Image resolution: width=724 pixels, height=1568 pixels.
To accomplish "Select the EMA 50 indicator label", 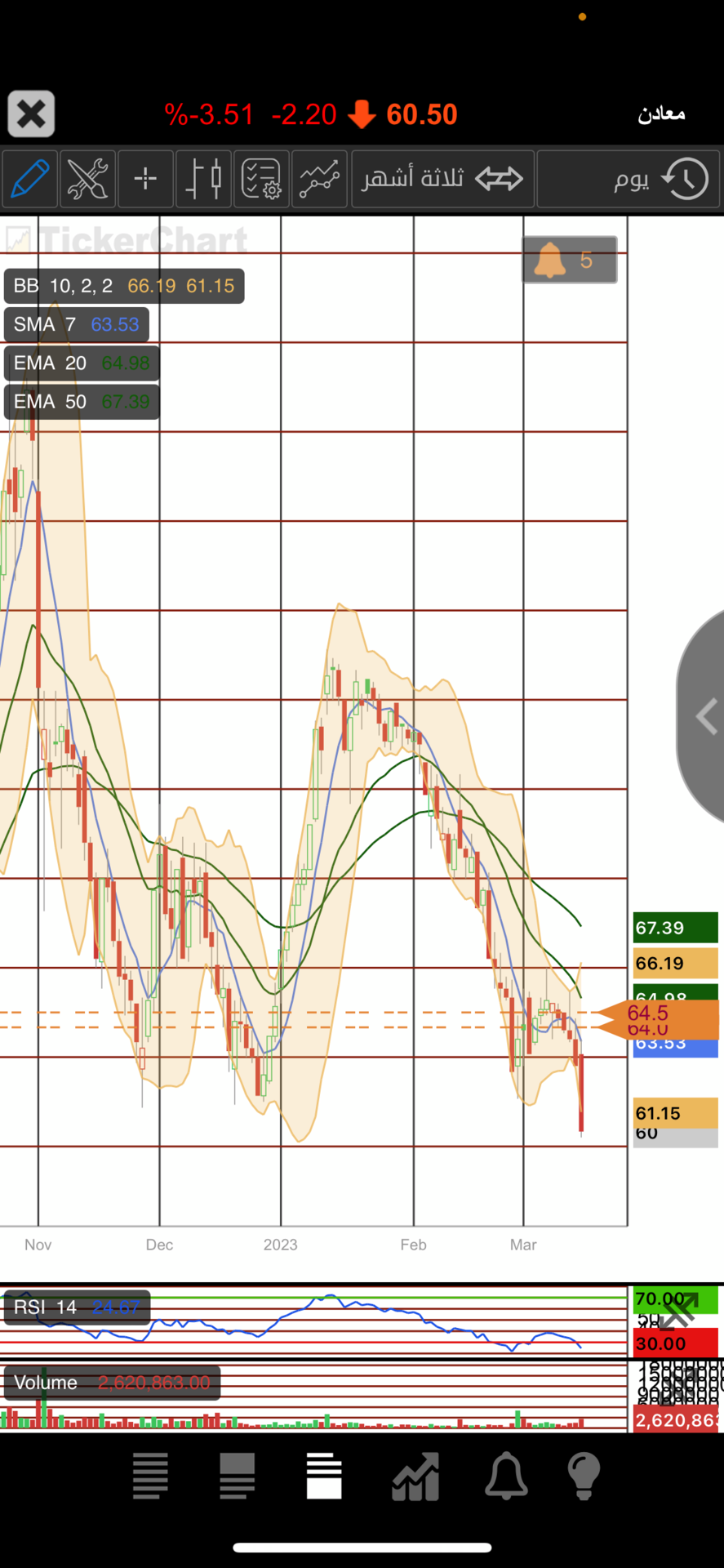I will [x=81, y=402].
